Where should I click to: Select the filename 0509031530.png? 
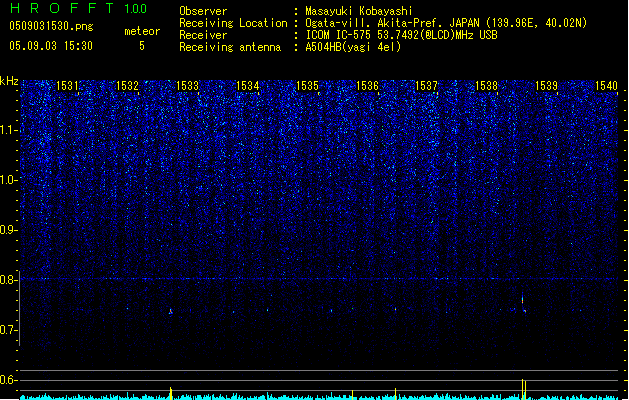pyautogui.click(x=51, y=26)
